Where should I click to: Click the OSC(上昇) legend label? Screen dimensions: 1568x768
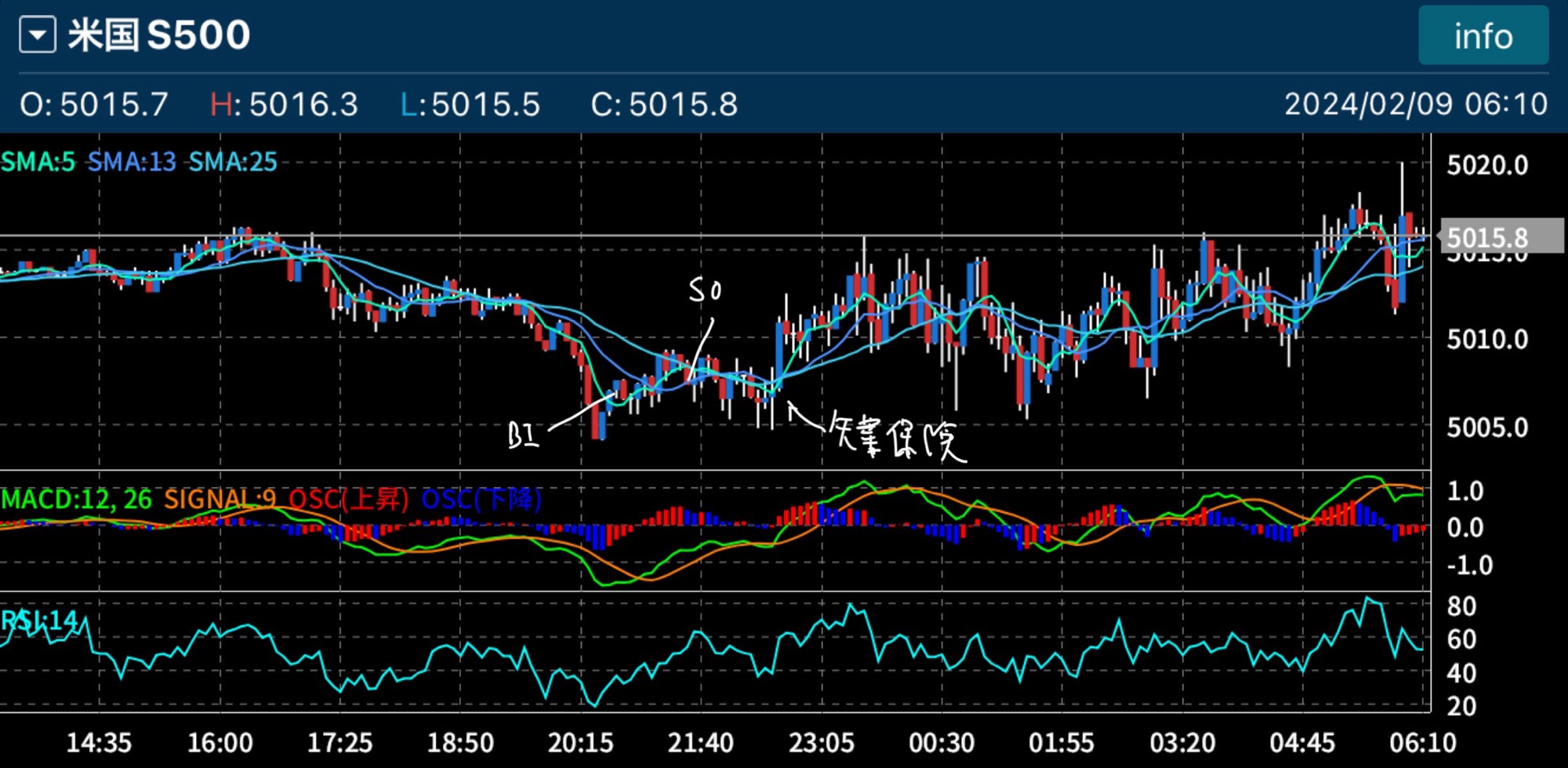tap(348, 499)
